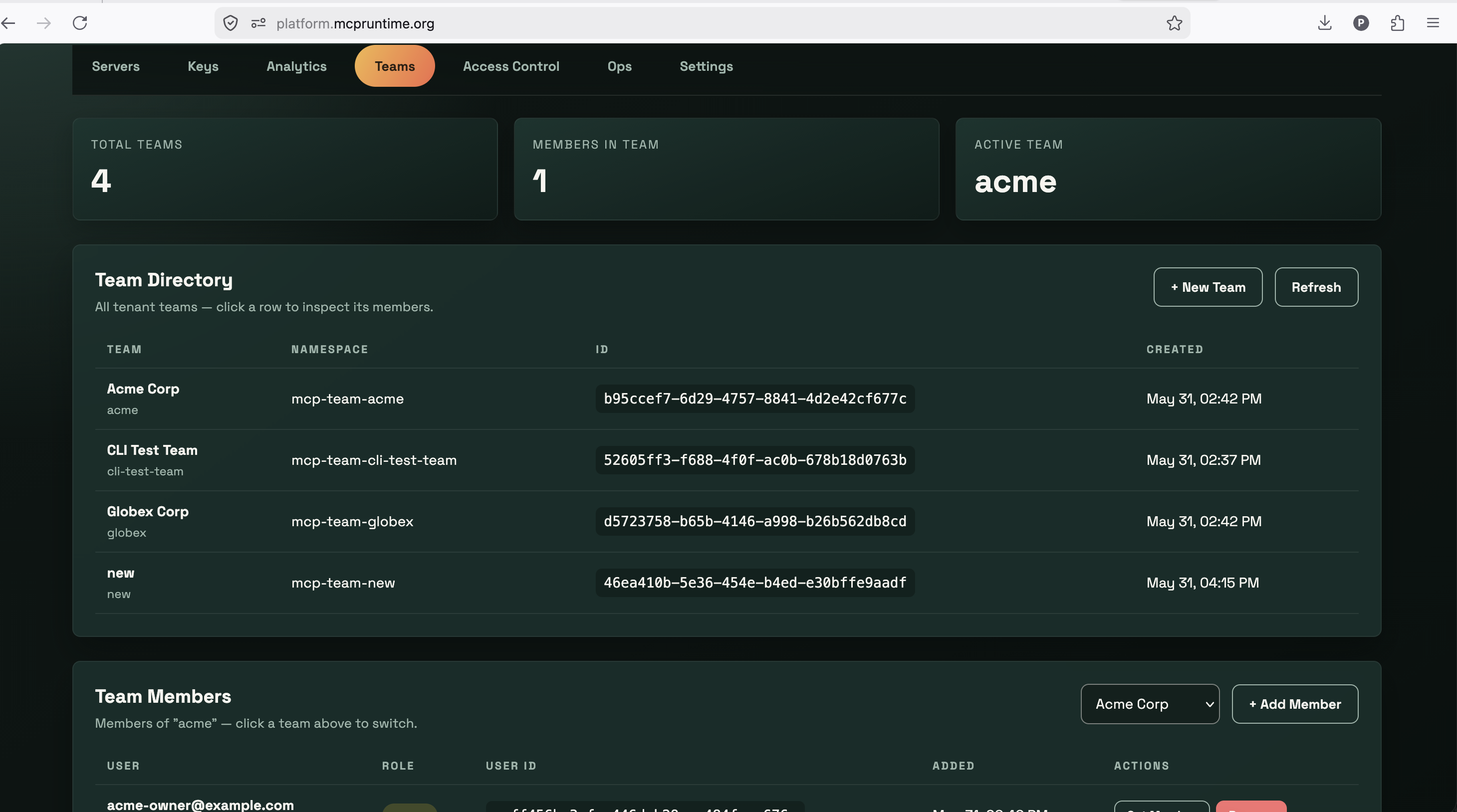Expand the Acme Corp team selector dropdown
This screenshot has width=1457, height=812.
[x=1150, y=704]
